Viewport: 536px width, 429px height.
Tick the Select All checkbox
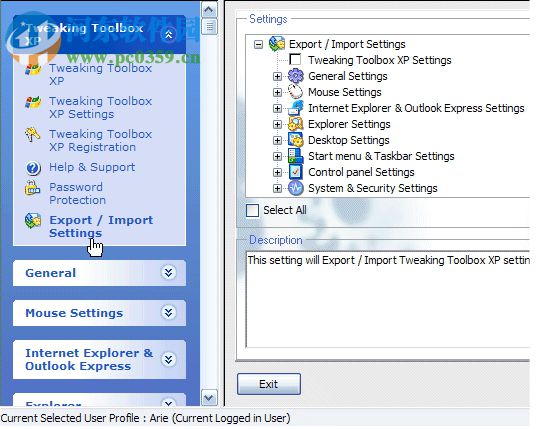[x=252, y=210]
